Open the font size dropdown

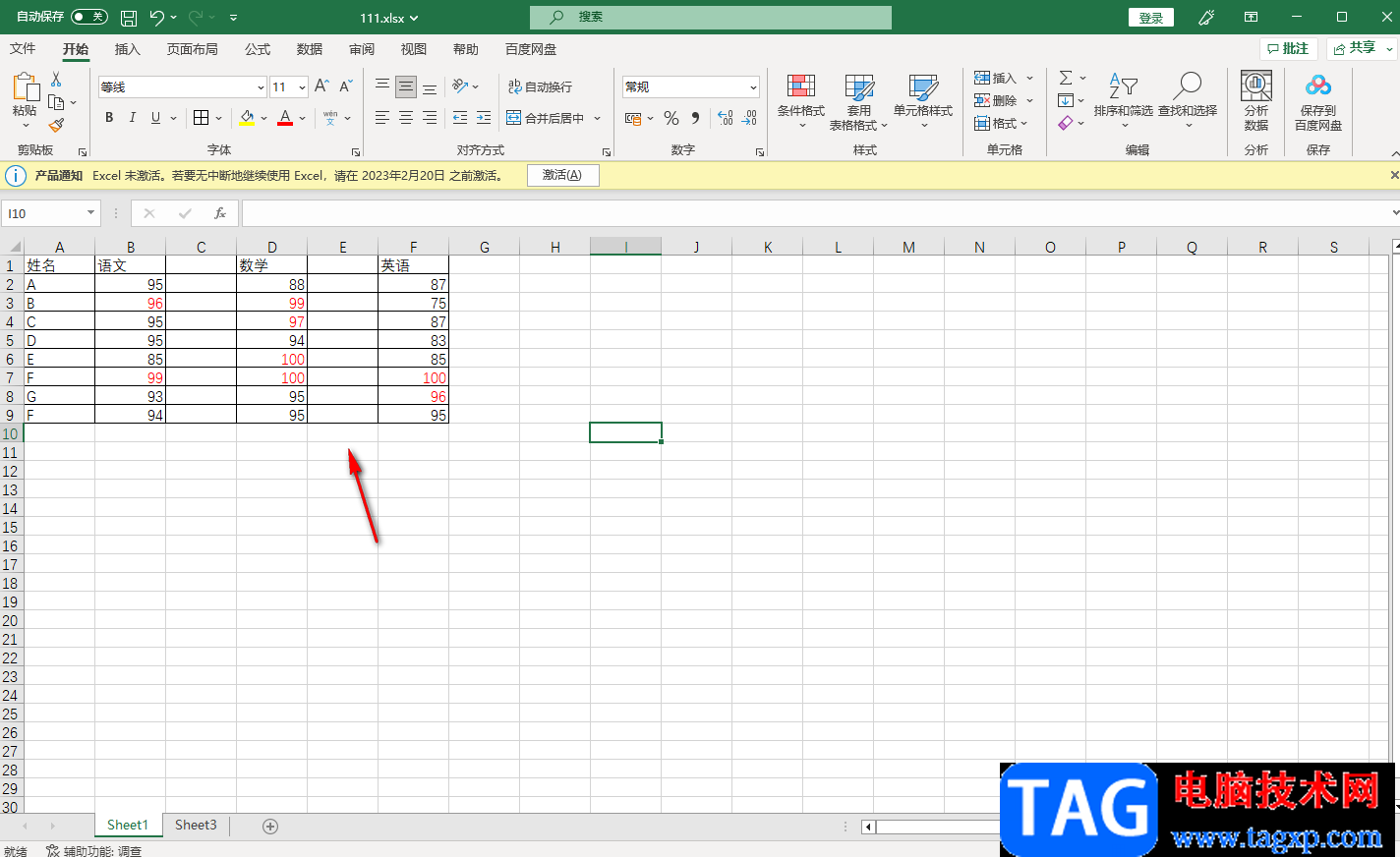302,87
